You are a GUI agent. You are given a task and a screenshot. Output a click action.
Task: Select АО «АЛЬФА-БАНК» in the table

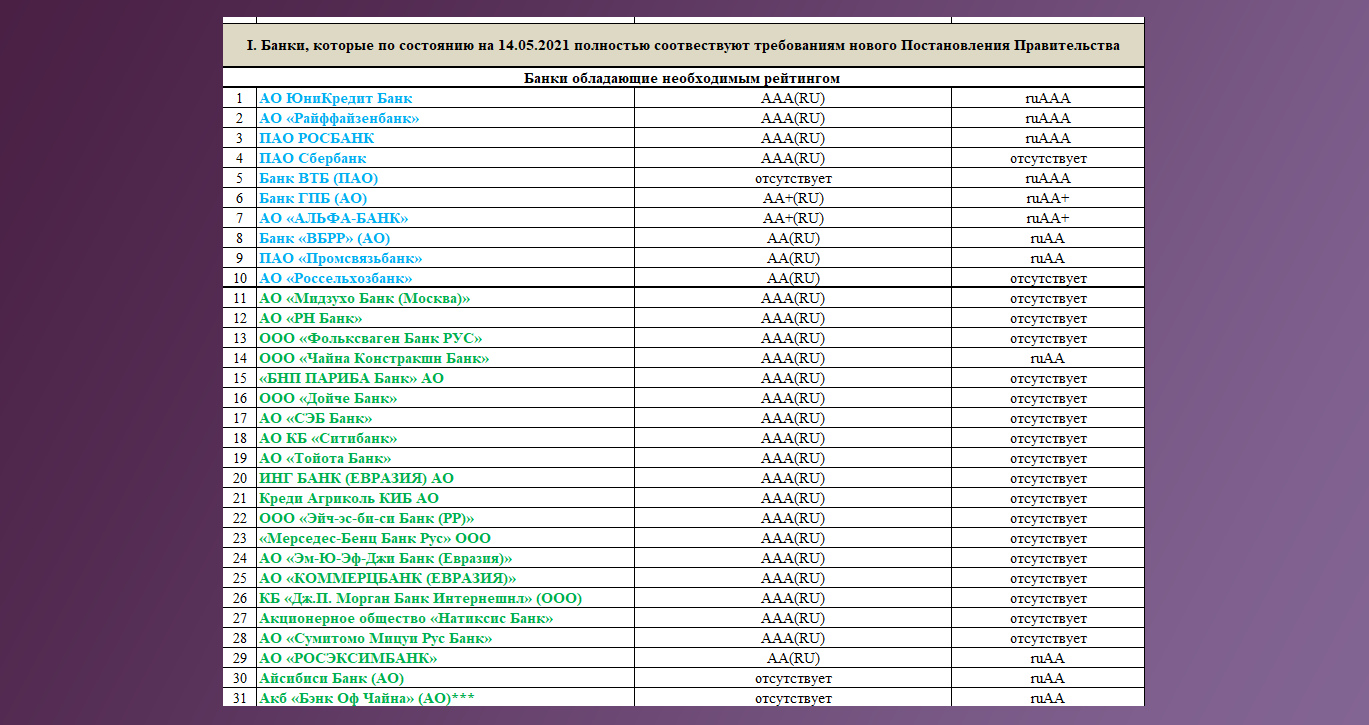tap(334, 218)
